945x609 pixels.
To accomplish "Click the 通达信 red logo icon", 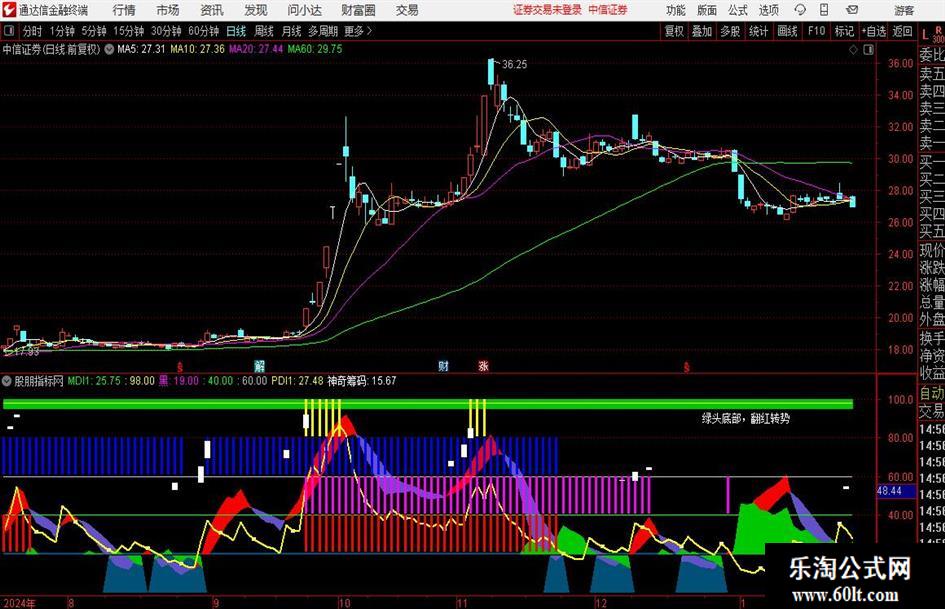I will point(9,10).
